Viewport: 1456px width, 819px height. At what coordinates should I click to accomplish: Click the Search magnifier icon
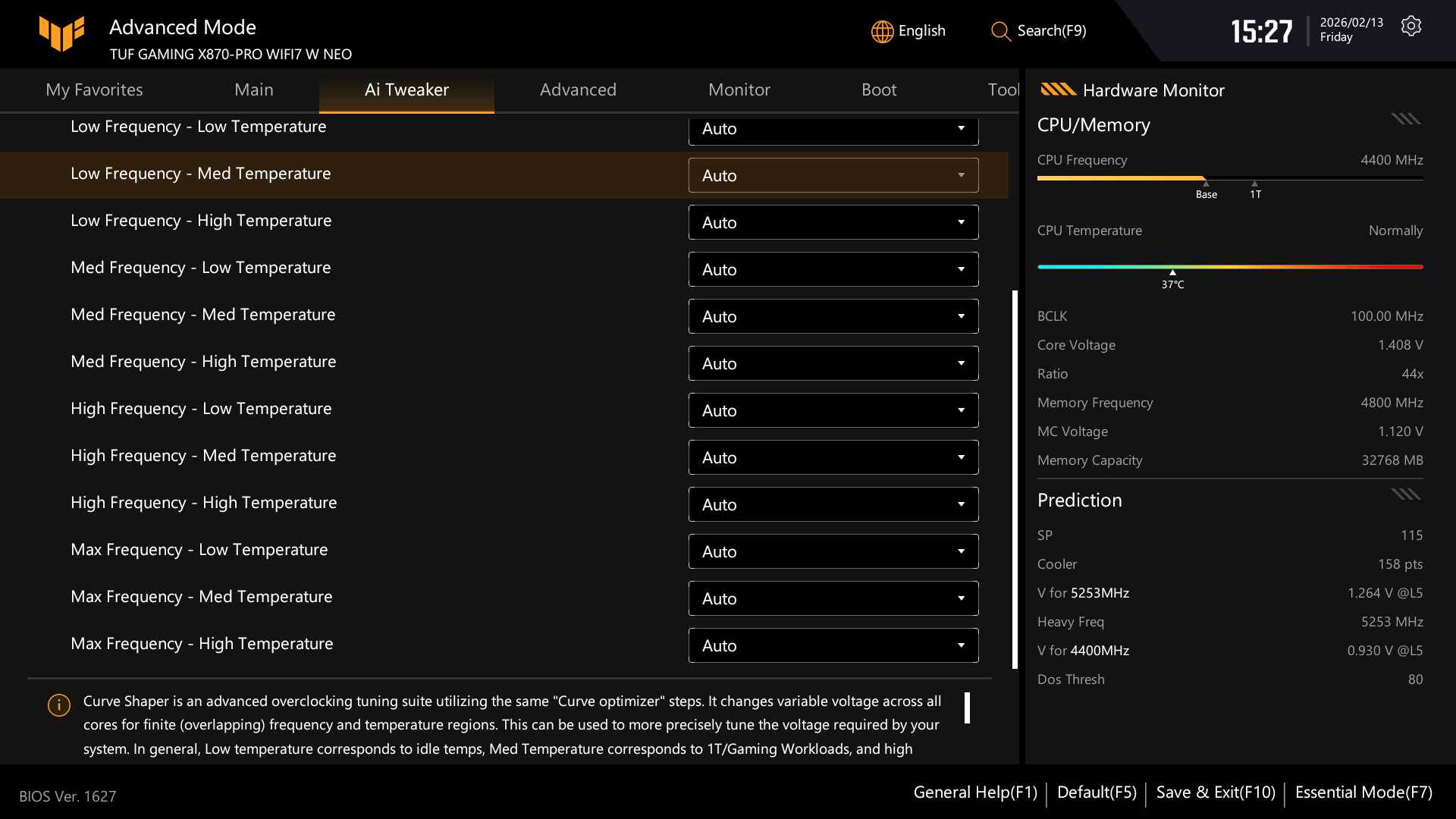(999, 32)
